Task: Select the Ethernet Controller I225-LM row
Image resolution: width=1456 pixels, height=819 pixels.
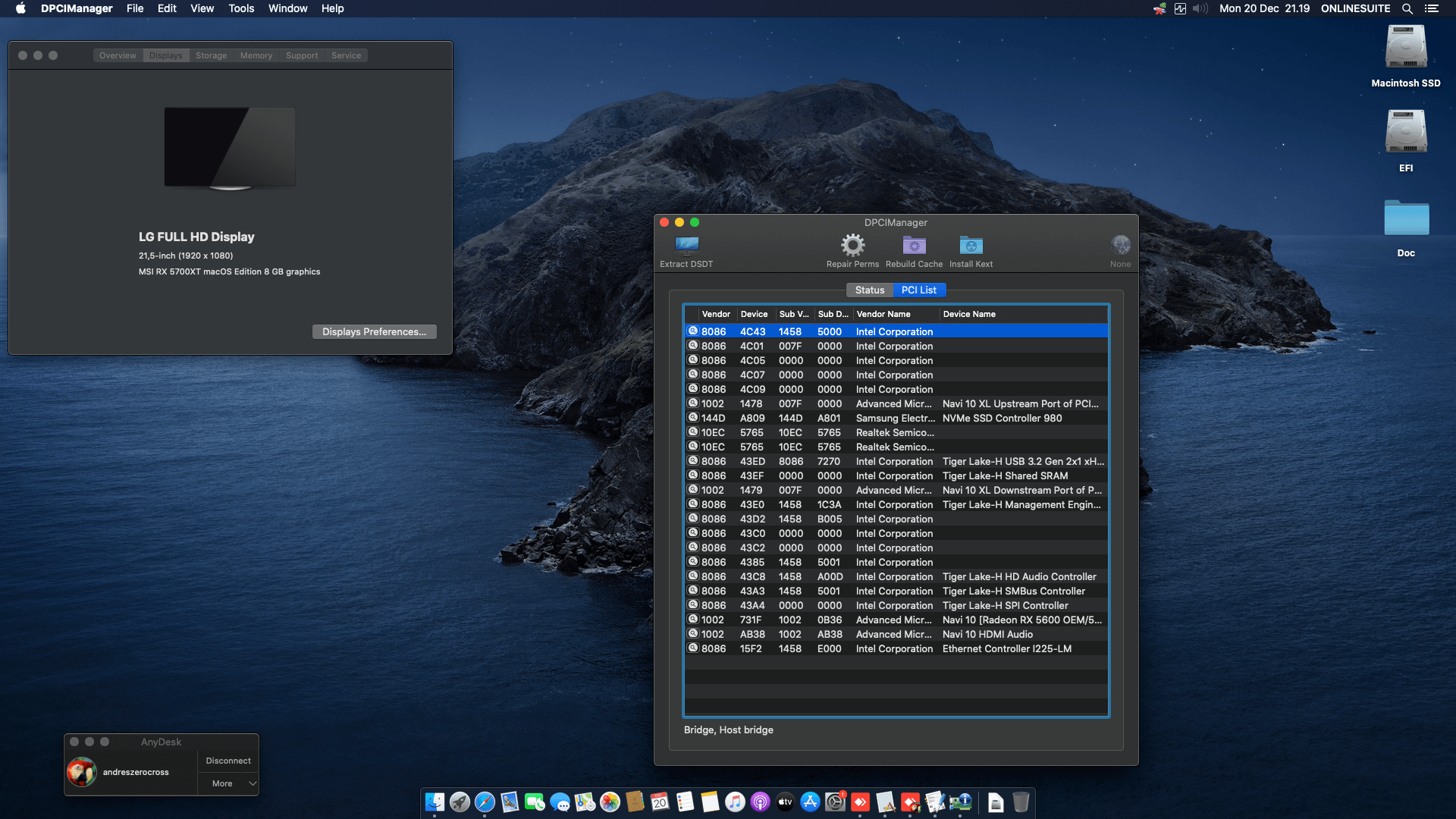Action: [896, 648]
